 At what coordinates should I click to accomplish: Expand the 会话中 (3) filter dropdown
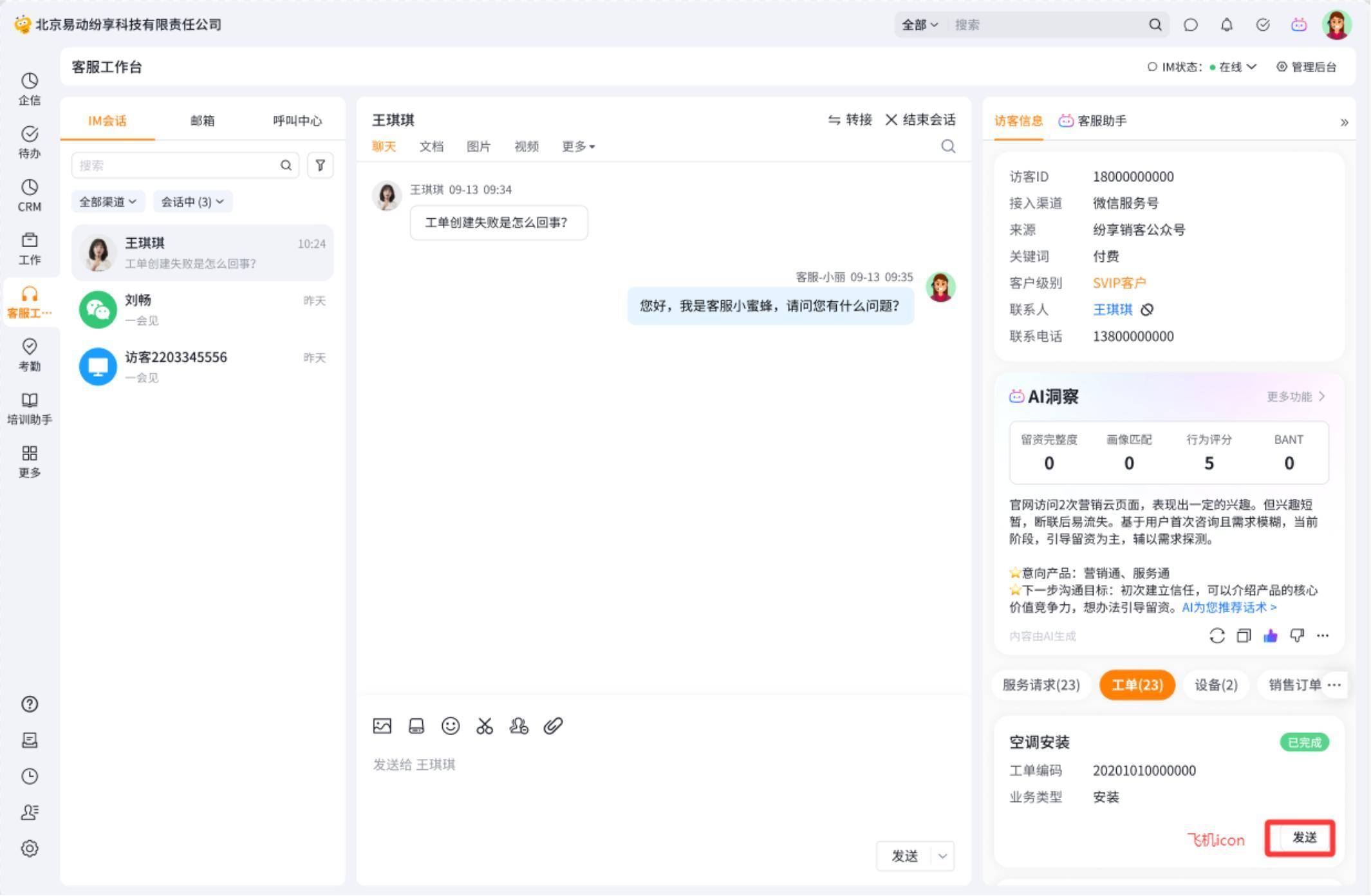click(x=192, y=201)
